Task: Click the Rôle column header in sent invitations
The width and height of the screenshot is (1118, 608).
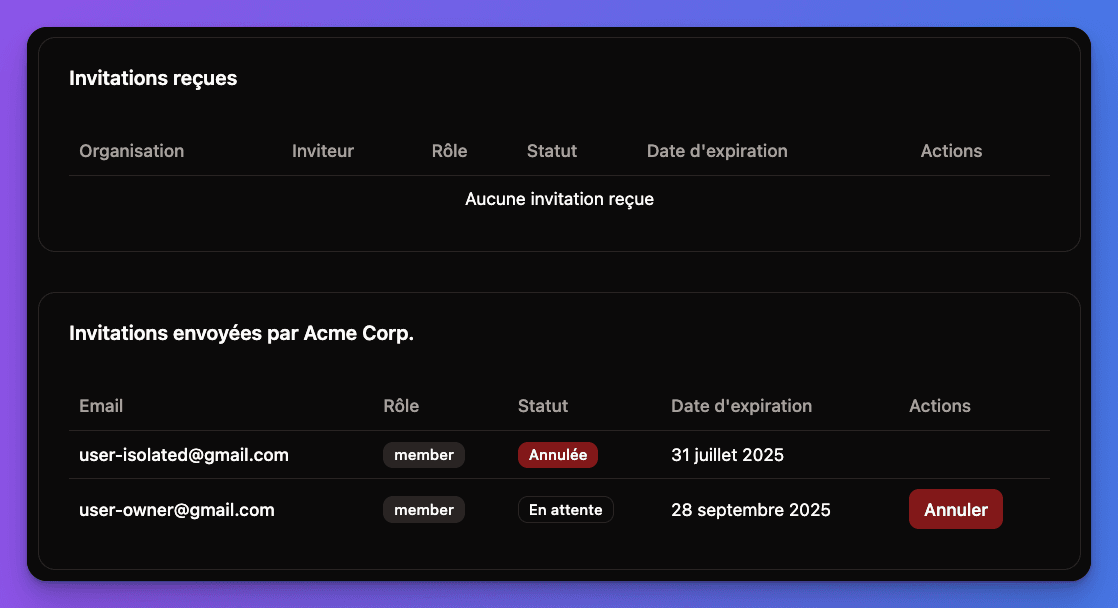Action: (x=400, y=406)
